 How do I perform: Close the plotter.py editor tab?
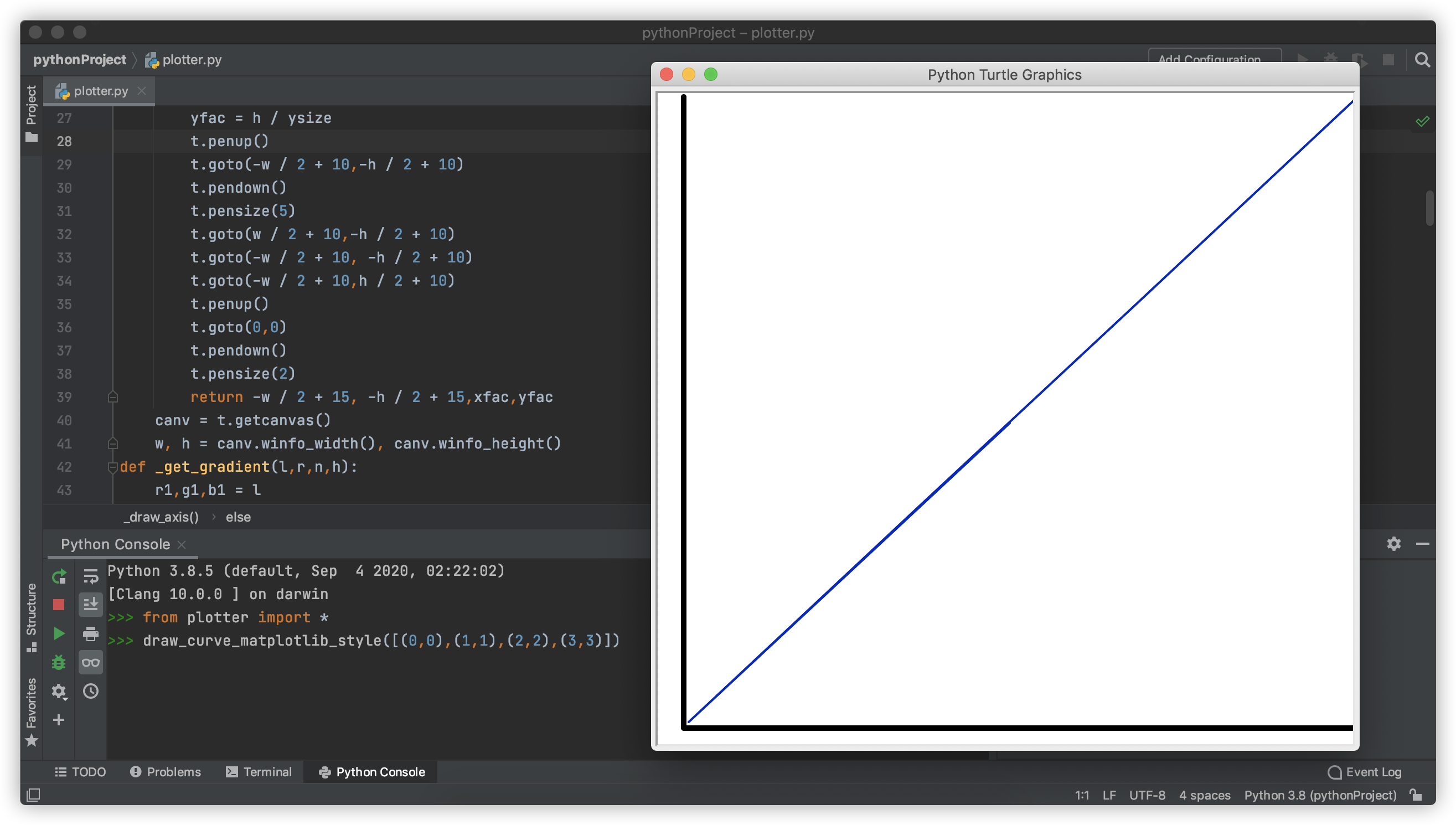pyautogui.click(x=142, y=91)
